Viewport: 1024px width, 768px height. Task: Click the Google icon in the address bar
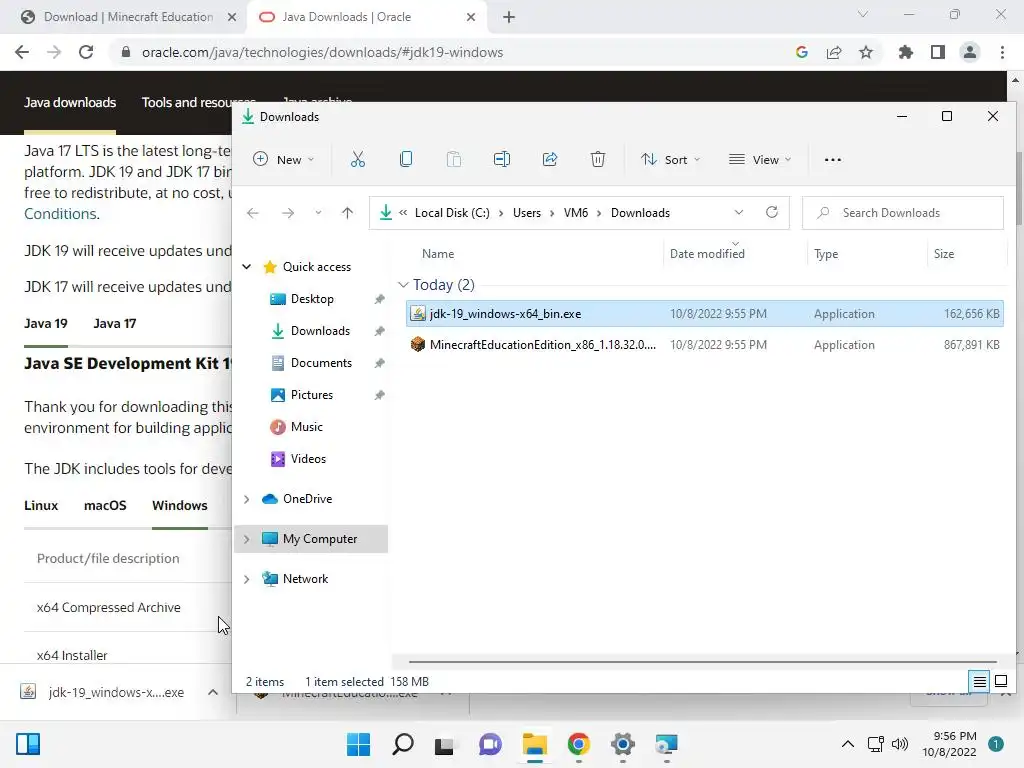point(802,52)
